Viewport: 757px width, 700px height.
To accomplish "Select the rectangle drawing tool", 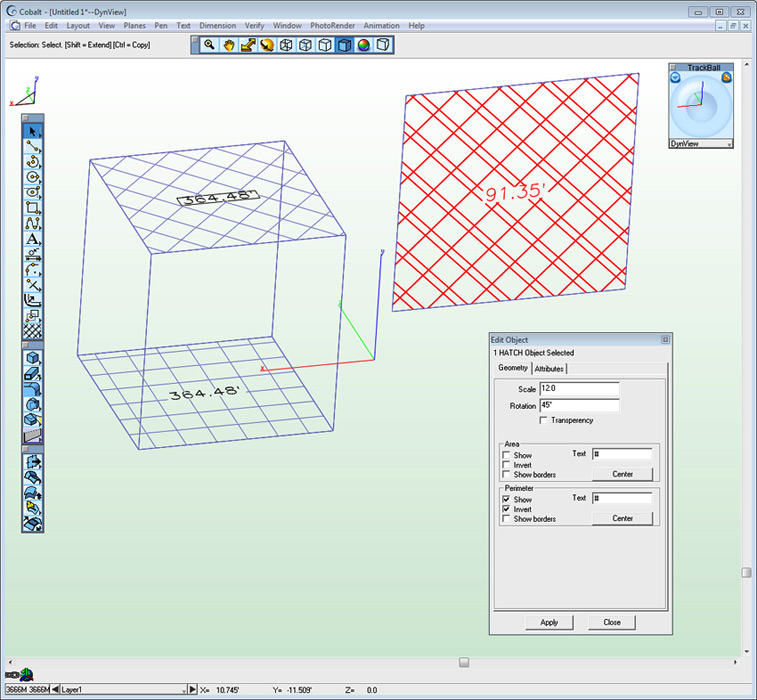I will click(33, 207).
